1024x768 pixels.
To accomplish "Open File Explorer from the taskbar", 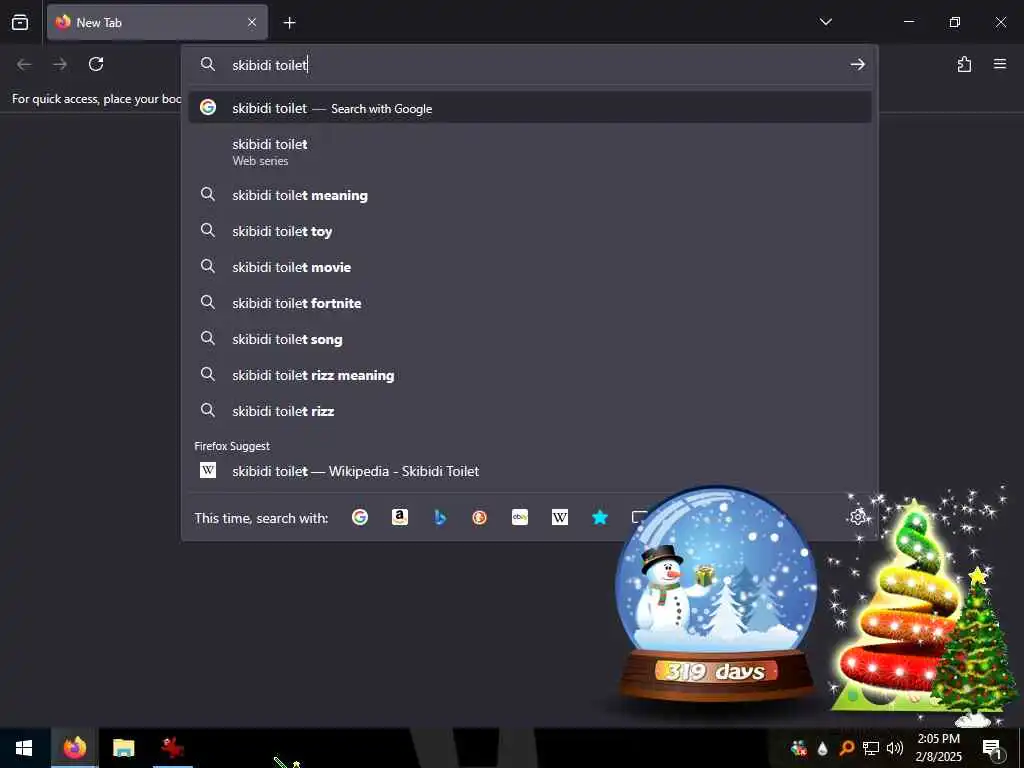I will point(123,748).
